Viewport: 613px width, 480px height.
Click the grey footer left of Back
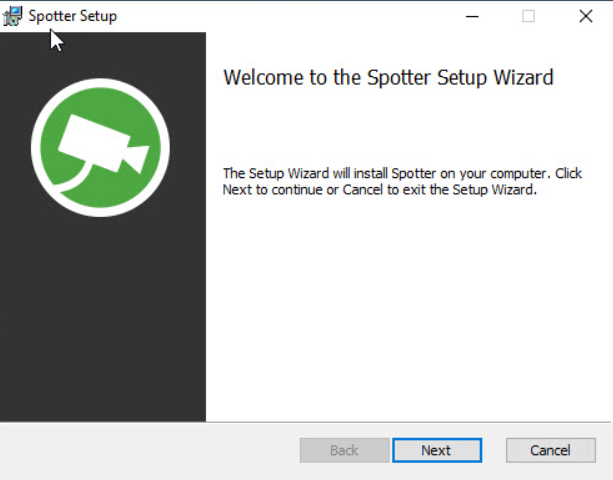150,450
